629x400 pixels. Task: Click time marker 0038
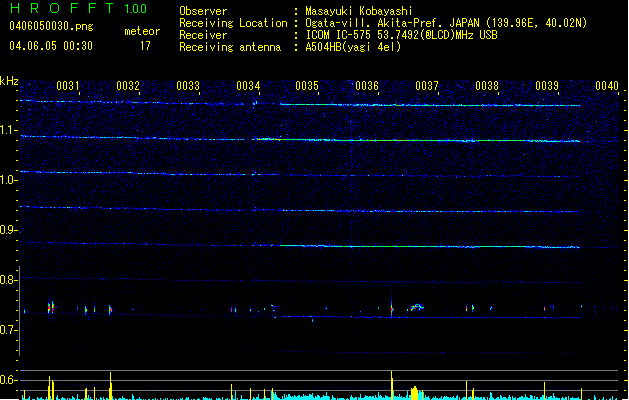tap(487, 86)
